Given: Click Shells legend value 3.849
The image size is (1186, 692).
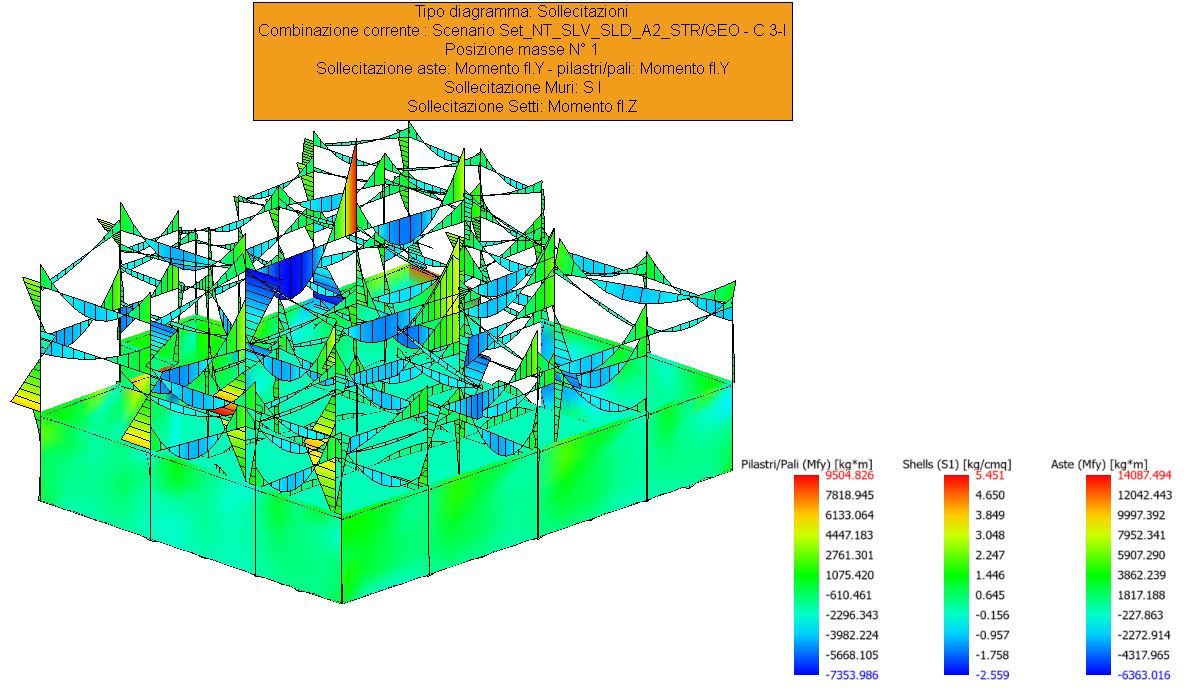Looking at the screenshot, I should [989, 515].
